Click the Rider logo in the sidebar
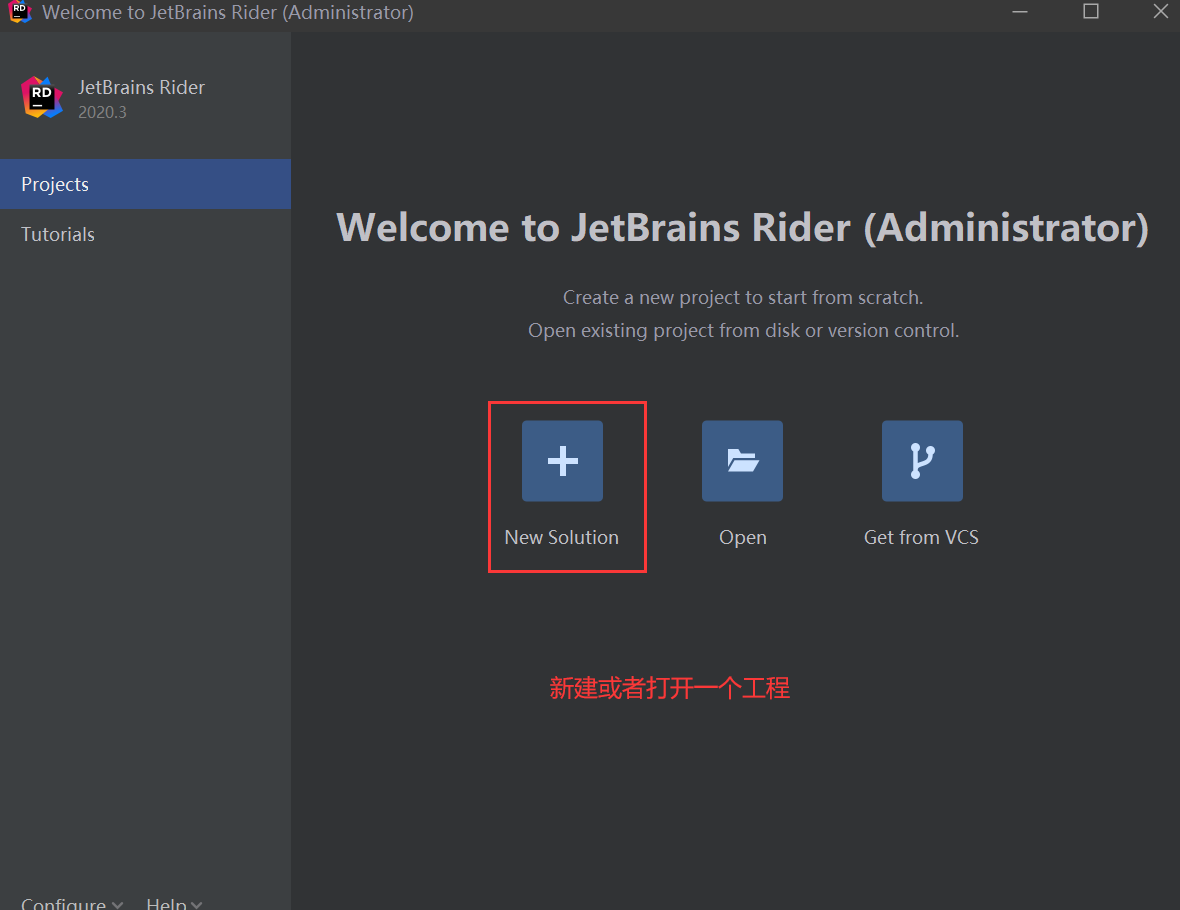The image size is (1180, 910). point(42,97)
